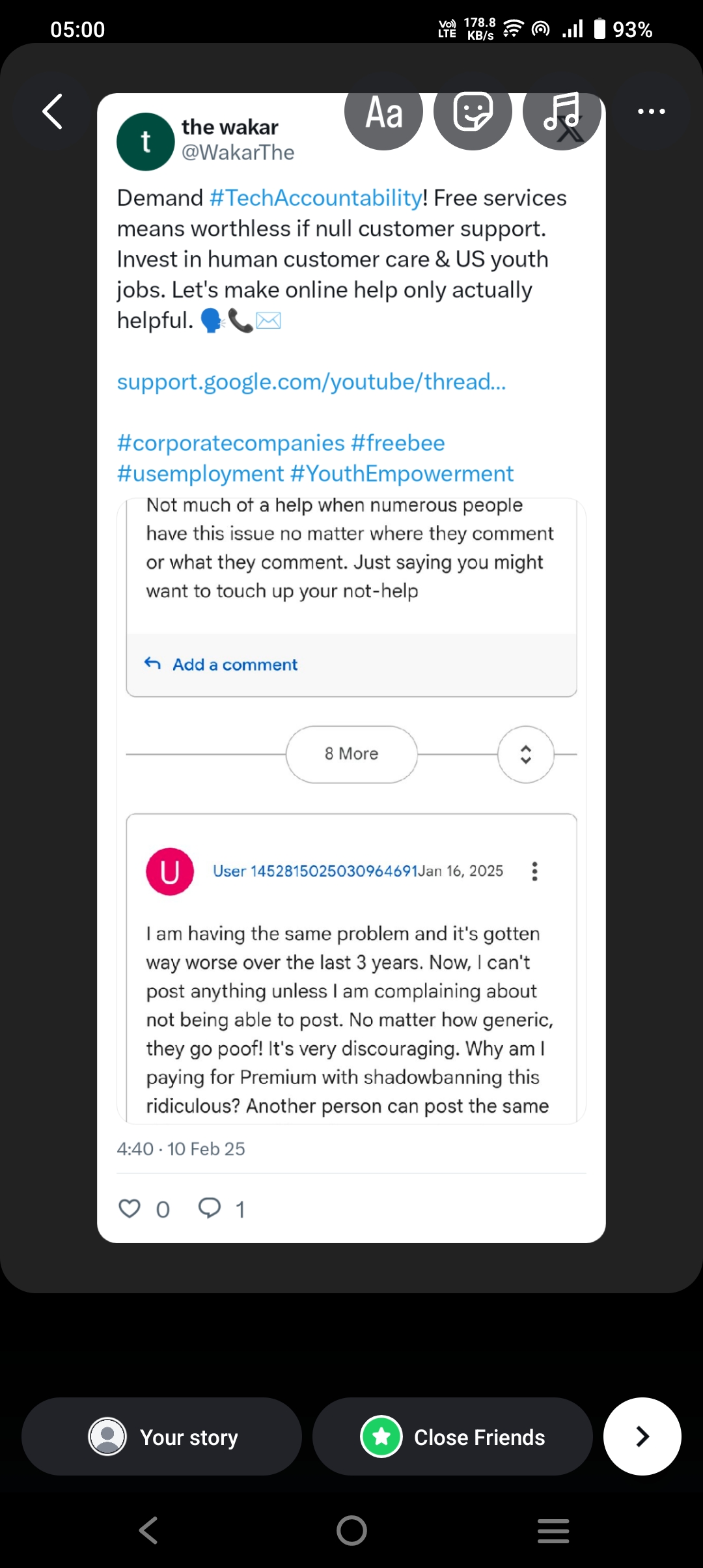
Task: Open the user comment's three-dot menu
Action: coord(534,871)
